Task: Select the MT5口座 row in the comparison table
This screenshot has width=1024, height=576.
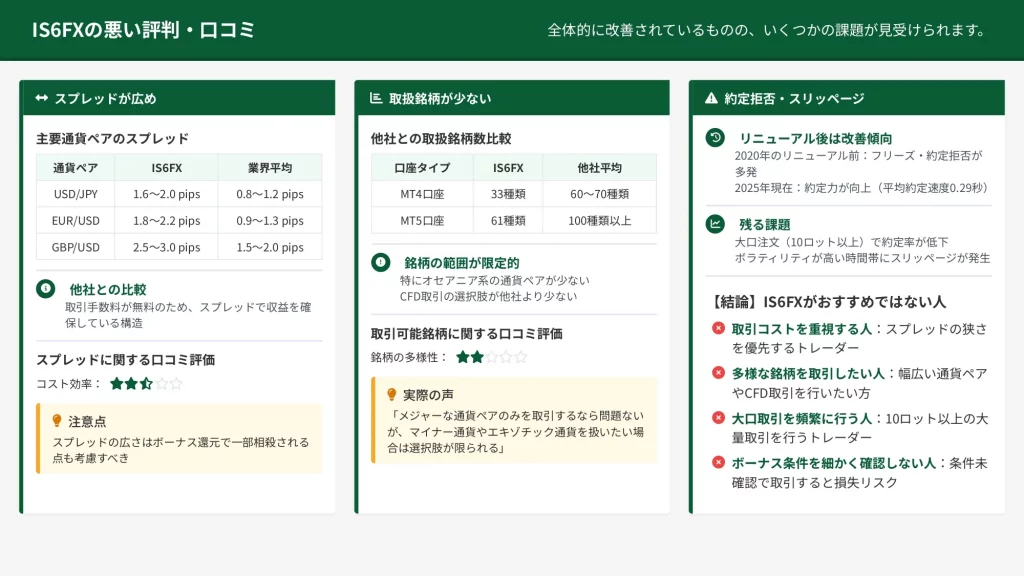Action: [514, 220]
